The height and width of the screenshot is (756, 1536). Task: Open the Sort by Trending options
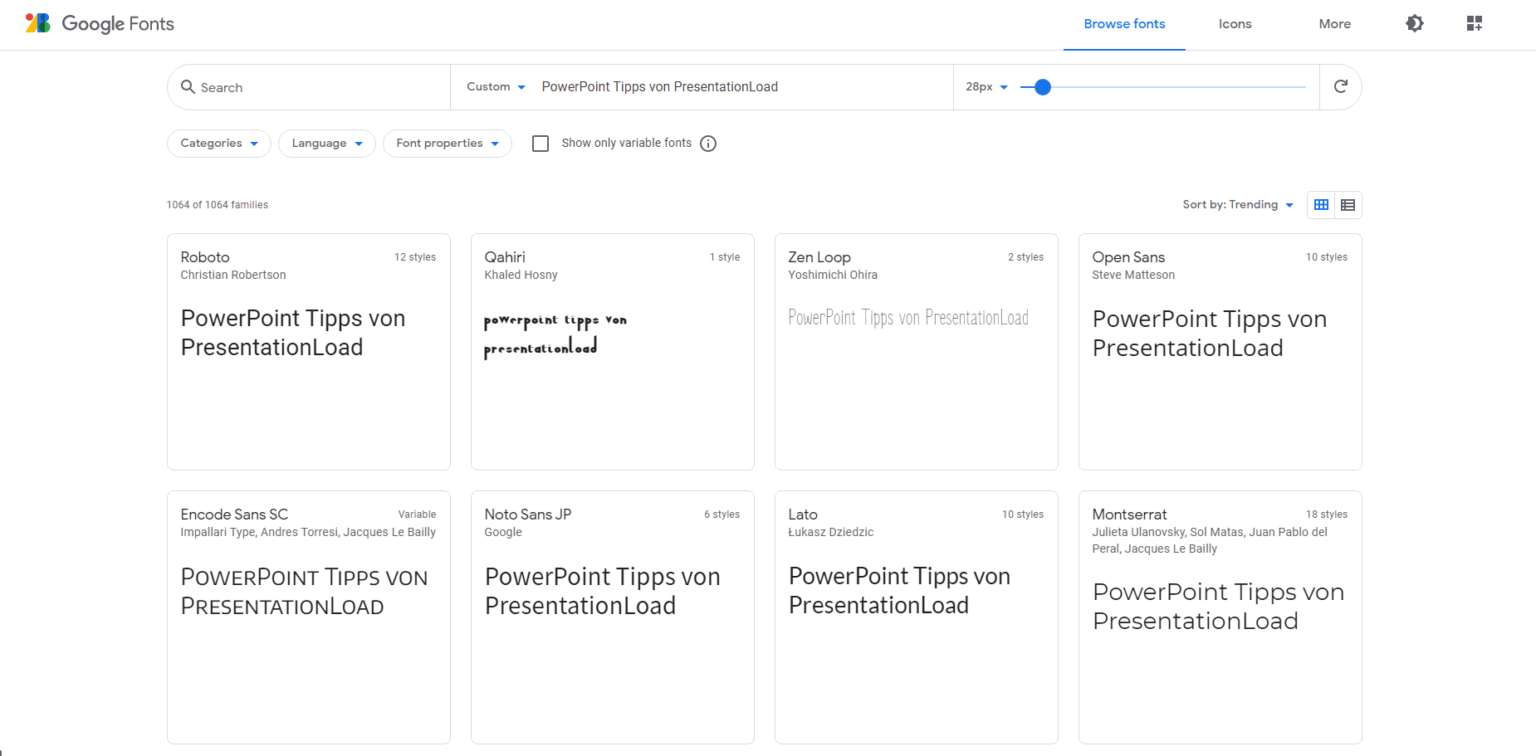coord(1238,204)
